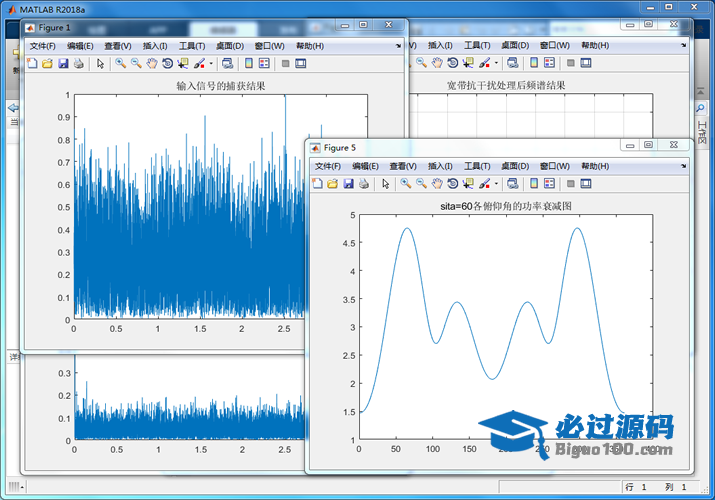Click New Figure icon in Figure 5 toolbar

click(x=317, y=184)
